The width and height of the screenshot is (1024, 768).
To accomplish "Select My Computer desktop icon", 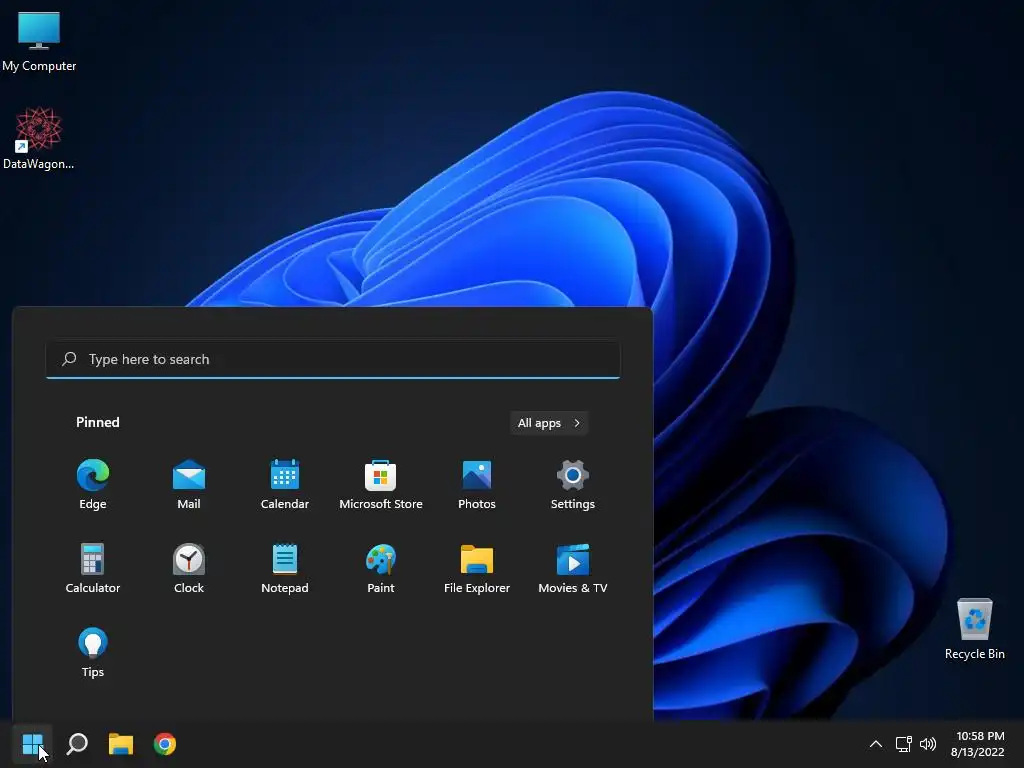I will 39,41.
